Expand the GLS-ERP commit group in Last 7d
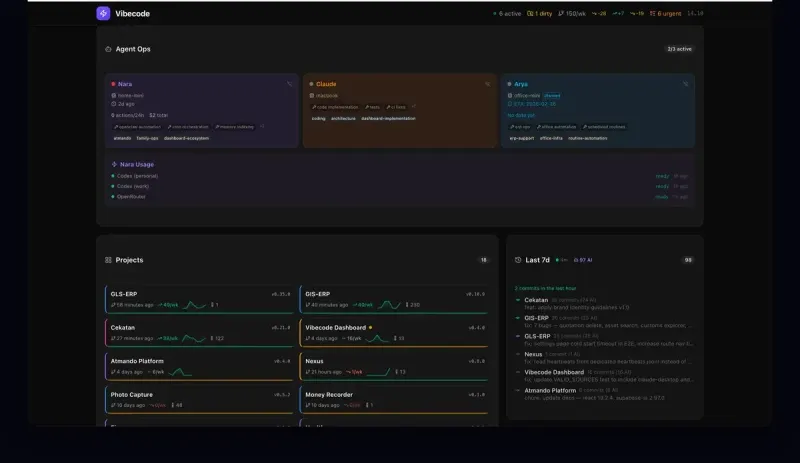The height and width of the screenshot is (463, 800). tap(518, 336)
